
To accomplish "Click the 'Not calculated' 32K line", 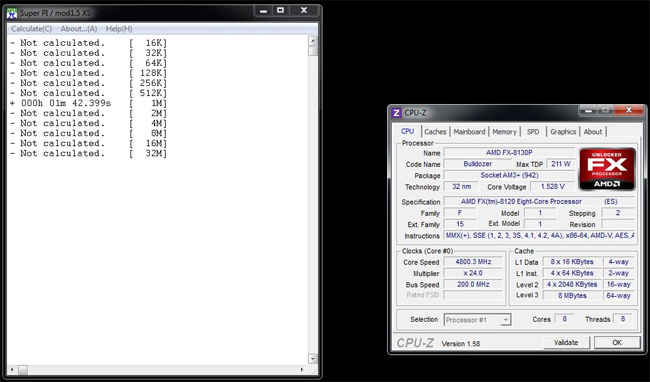I will (x=88, y=53).
